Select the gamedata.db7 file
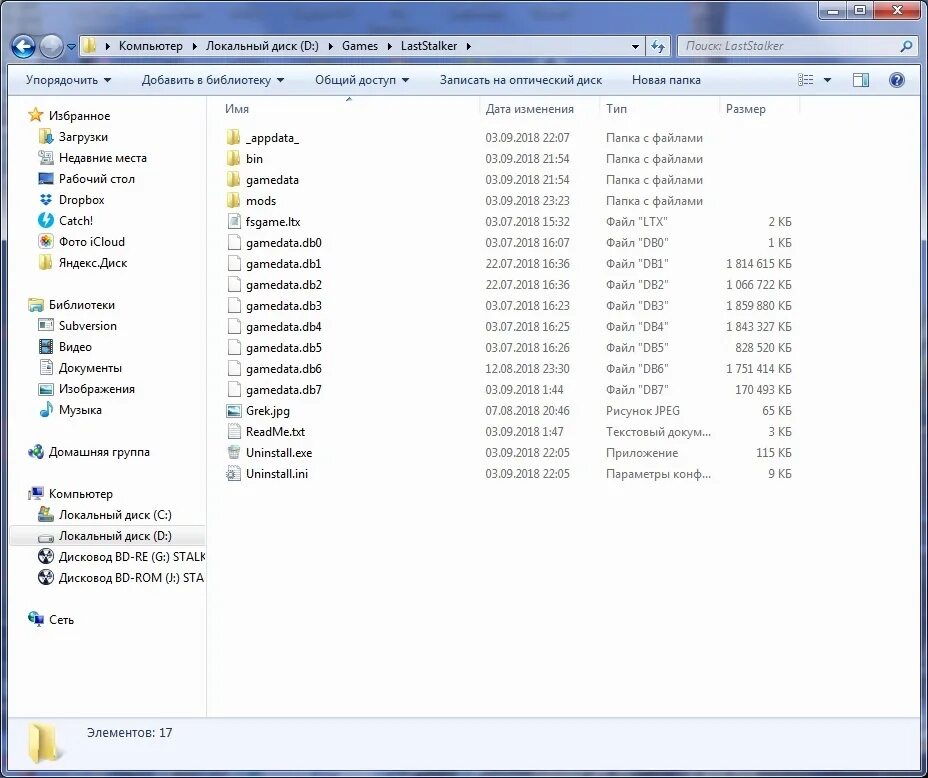 click(x=283, y=390)
